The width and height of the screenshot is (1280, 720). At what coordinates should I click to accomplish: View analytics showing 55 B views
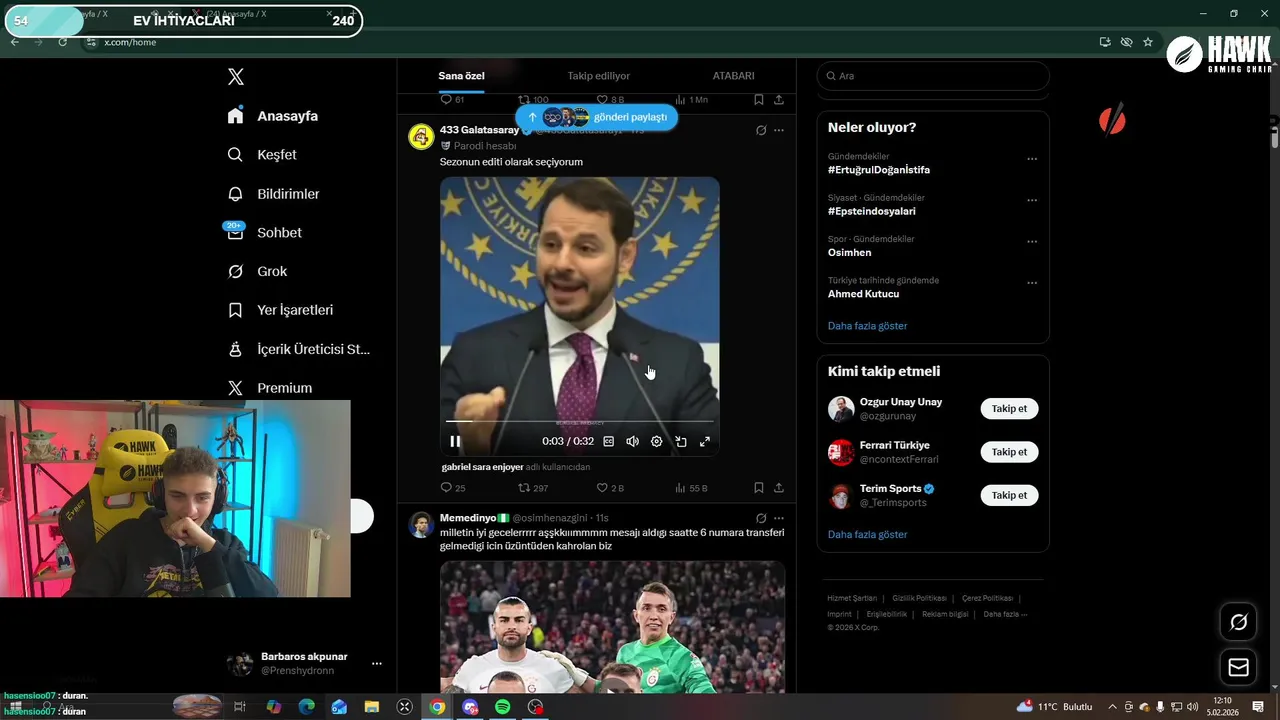(x=691, y=488)
